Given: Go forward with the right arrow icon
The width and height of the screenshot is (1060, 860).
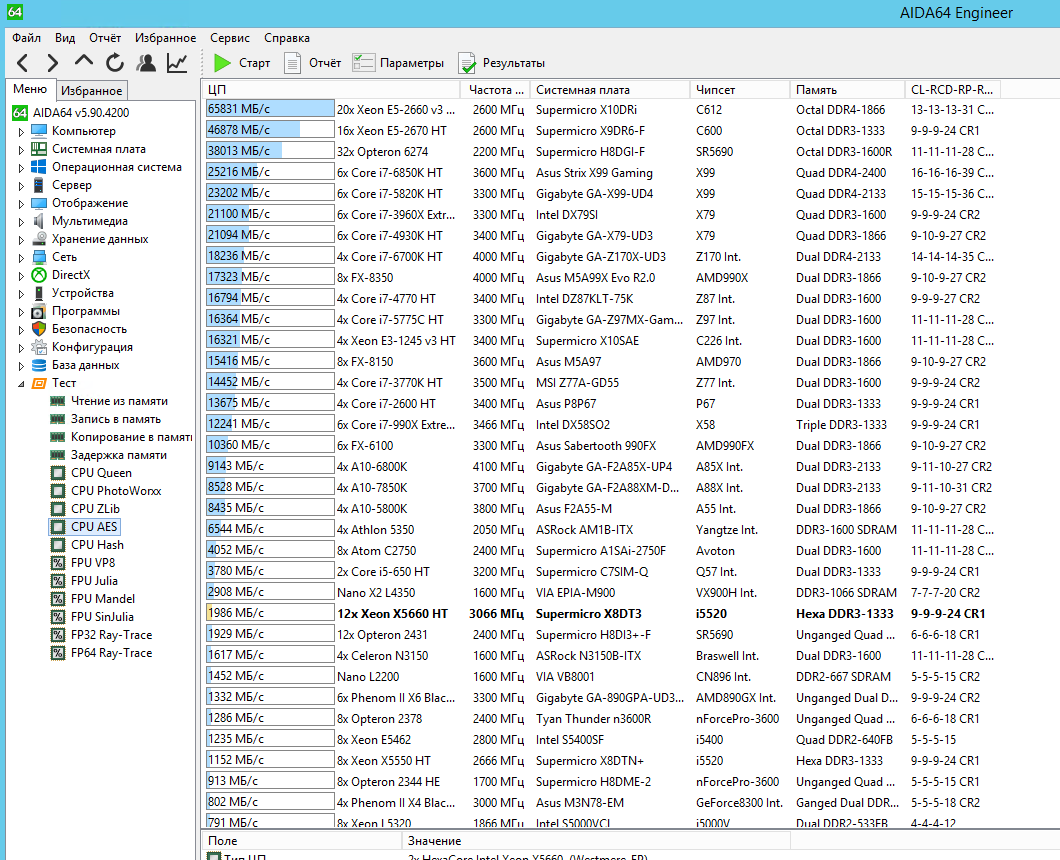Looking at the screenshot, I should 53,63.
